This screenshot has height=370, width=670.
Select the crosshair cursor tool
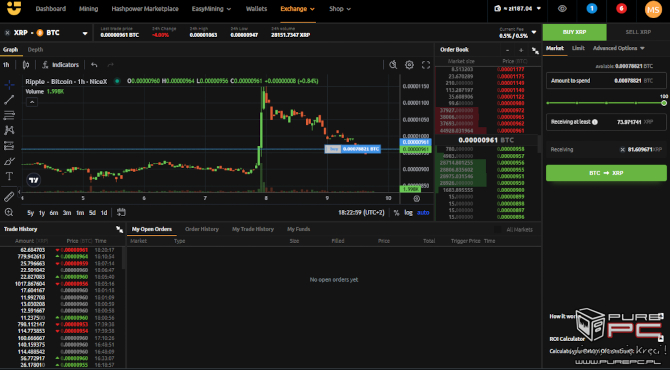(9, 85)
